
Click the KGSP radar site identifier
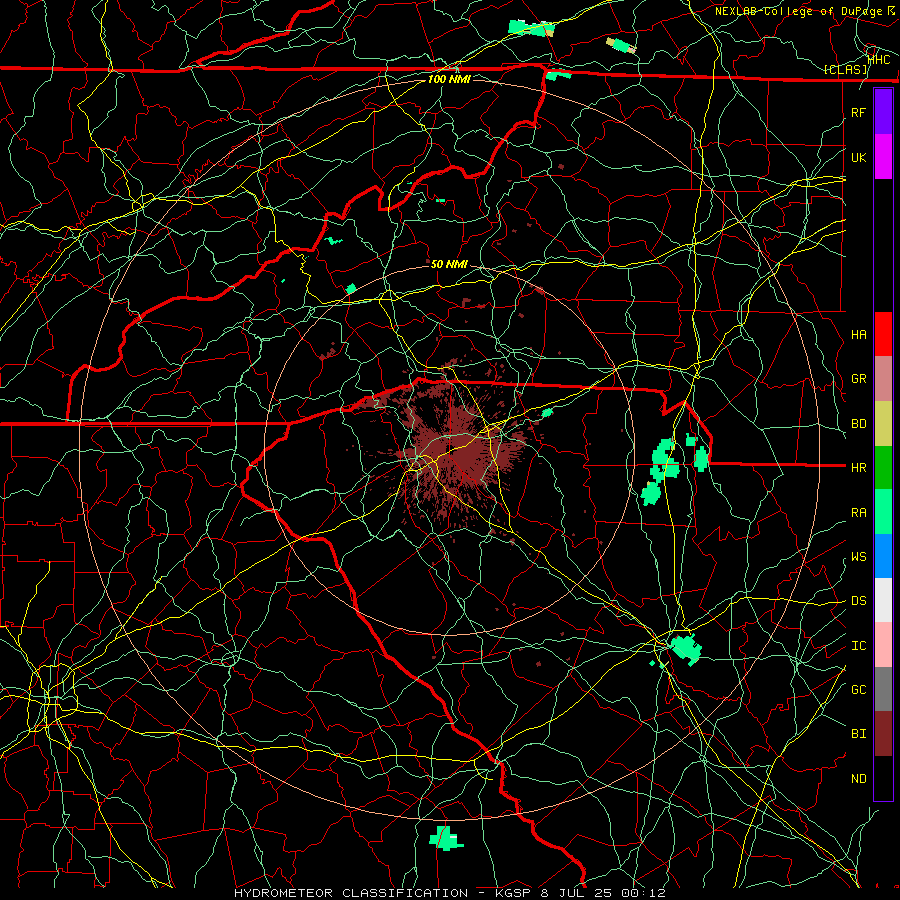(513, 893)
